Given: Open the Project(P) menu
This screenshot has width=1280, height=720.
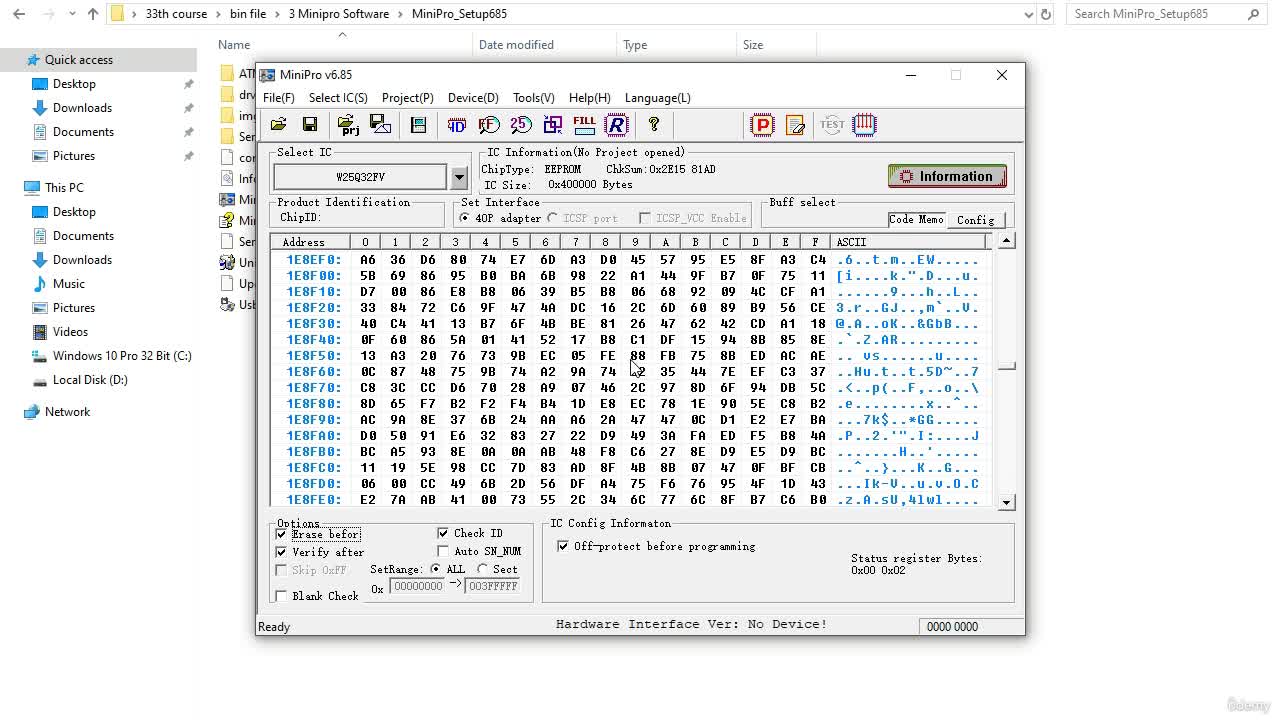Looking at the screenshot, I should point(408,98).
